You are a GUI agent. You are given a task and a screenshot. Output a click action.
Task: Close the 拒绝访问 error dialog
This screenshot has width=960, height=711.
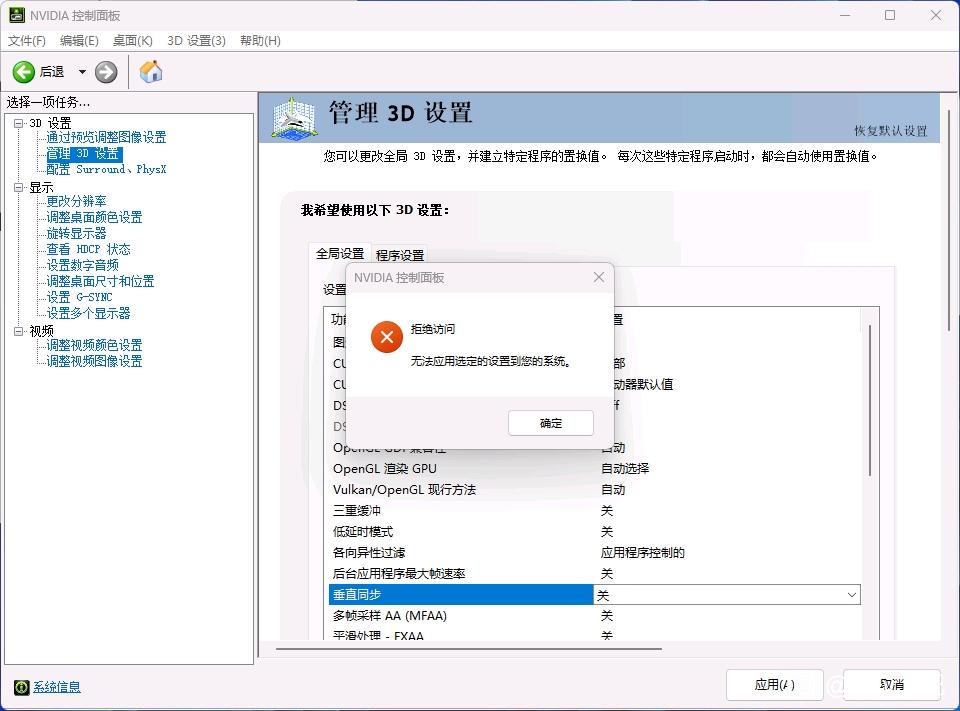point(599,277)
